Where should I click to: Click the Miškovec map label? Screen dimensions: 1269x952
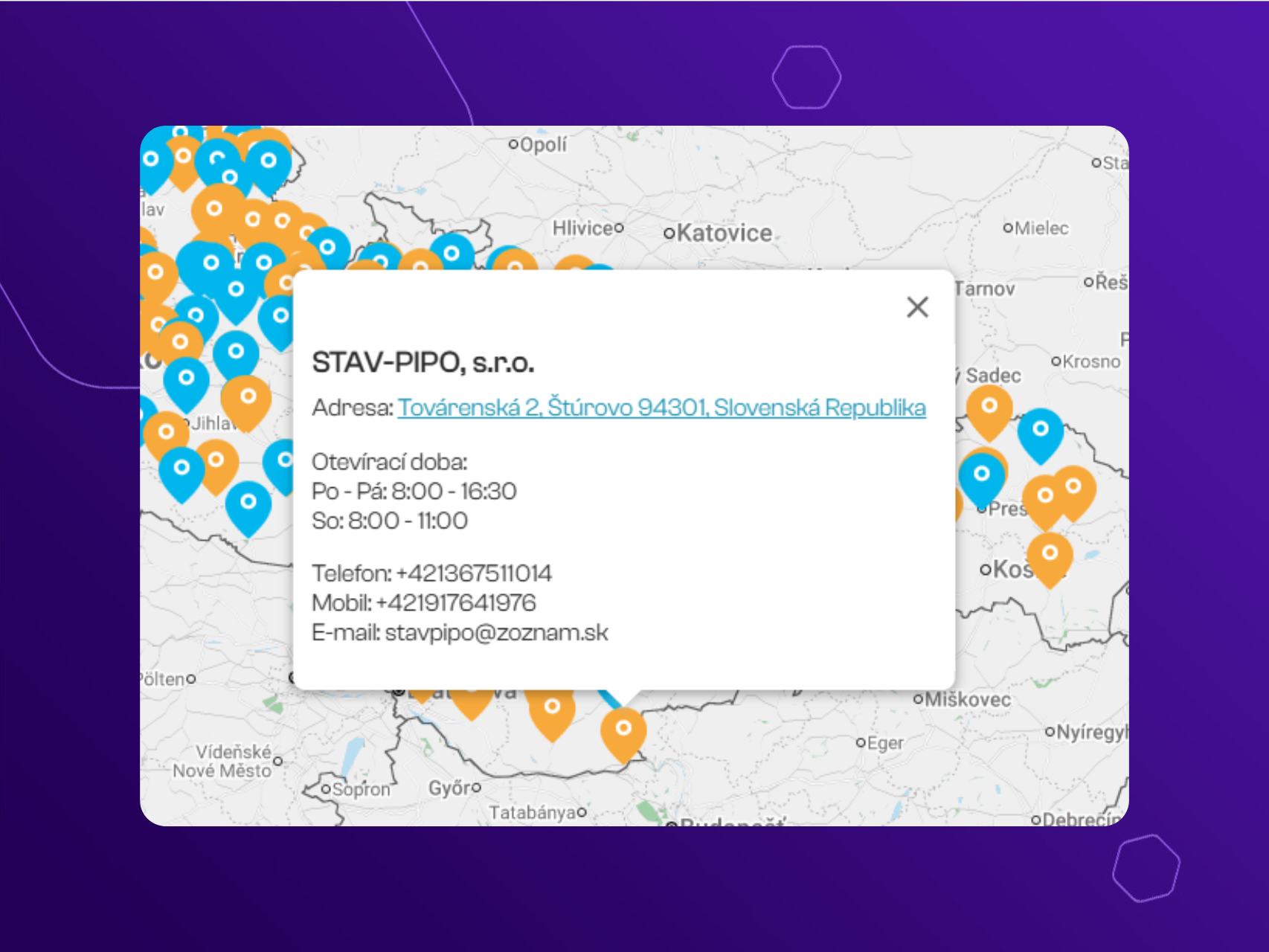(968, 699)
